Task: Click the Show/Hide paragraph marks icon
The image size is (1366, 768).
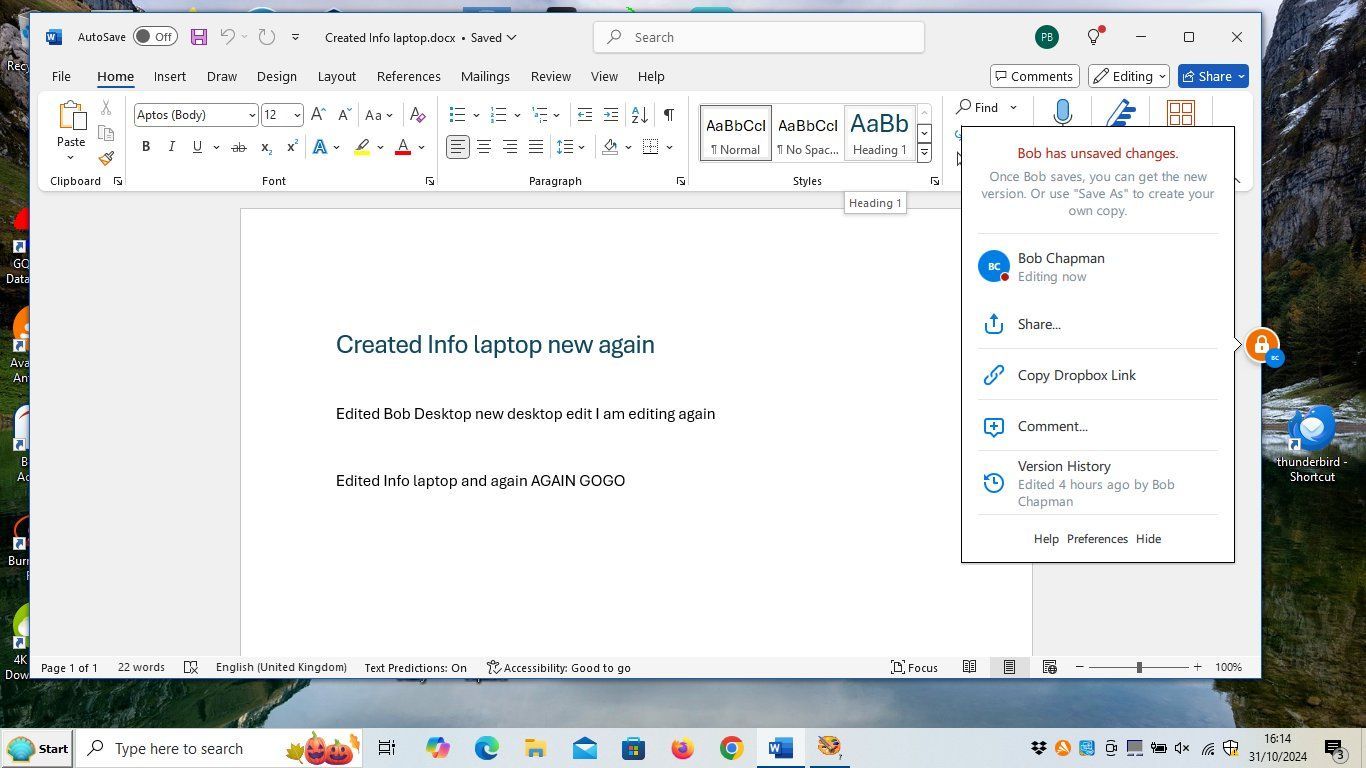Action: click(668, 114)
